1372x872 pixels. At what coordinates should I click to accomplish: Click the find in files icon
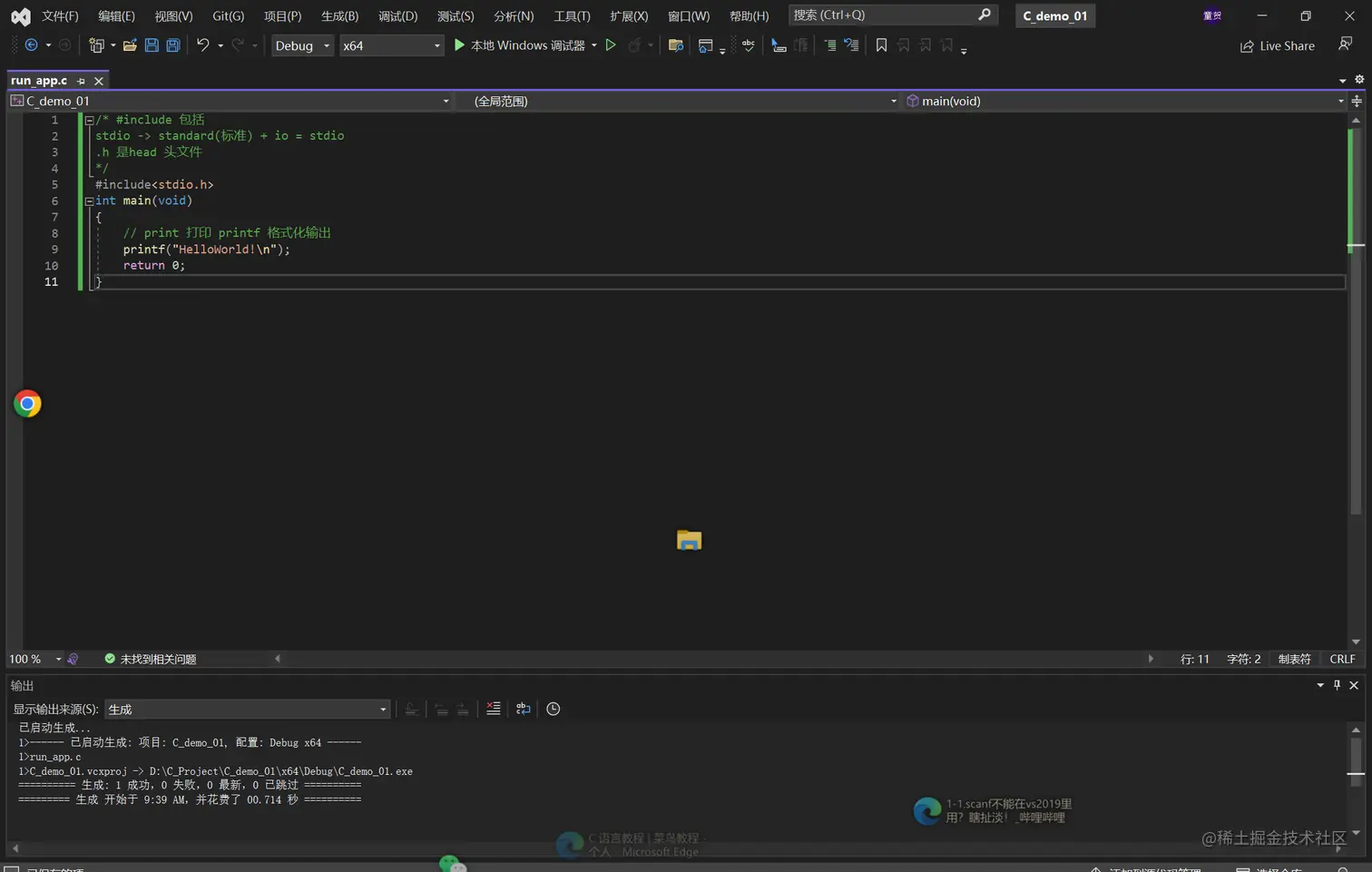click(675, 45)
